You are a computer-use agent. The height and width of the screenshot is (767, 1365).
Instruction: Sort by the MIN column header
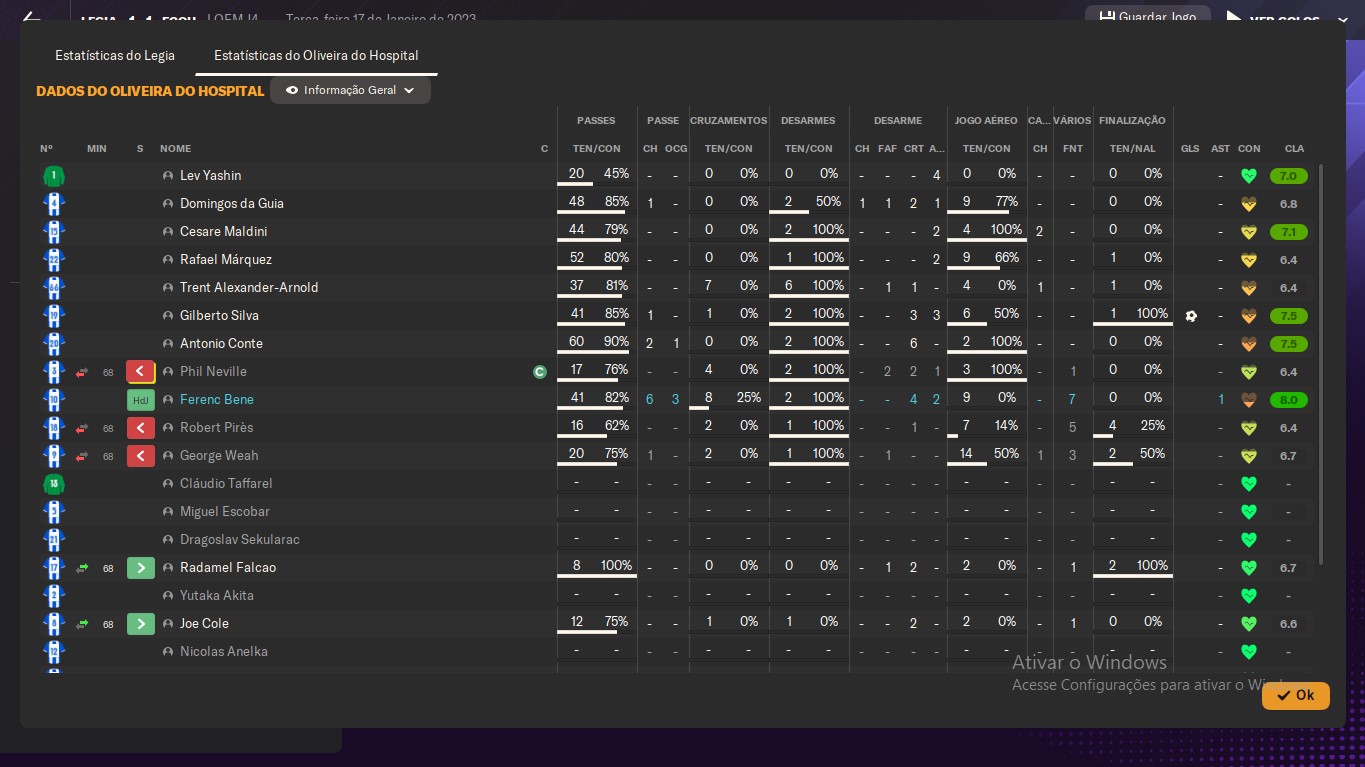(96, 149)
